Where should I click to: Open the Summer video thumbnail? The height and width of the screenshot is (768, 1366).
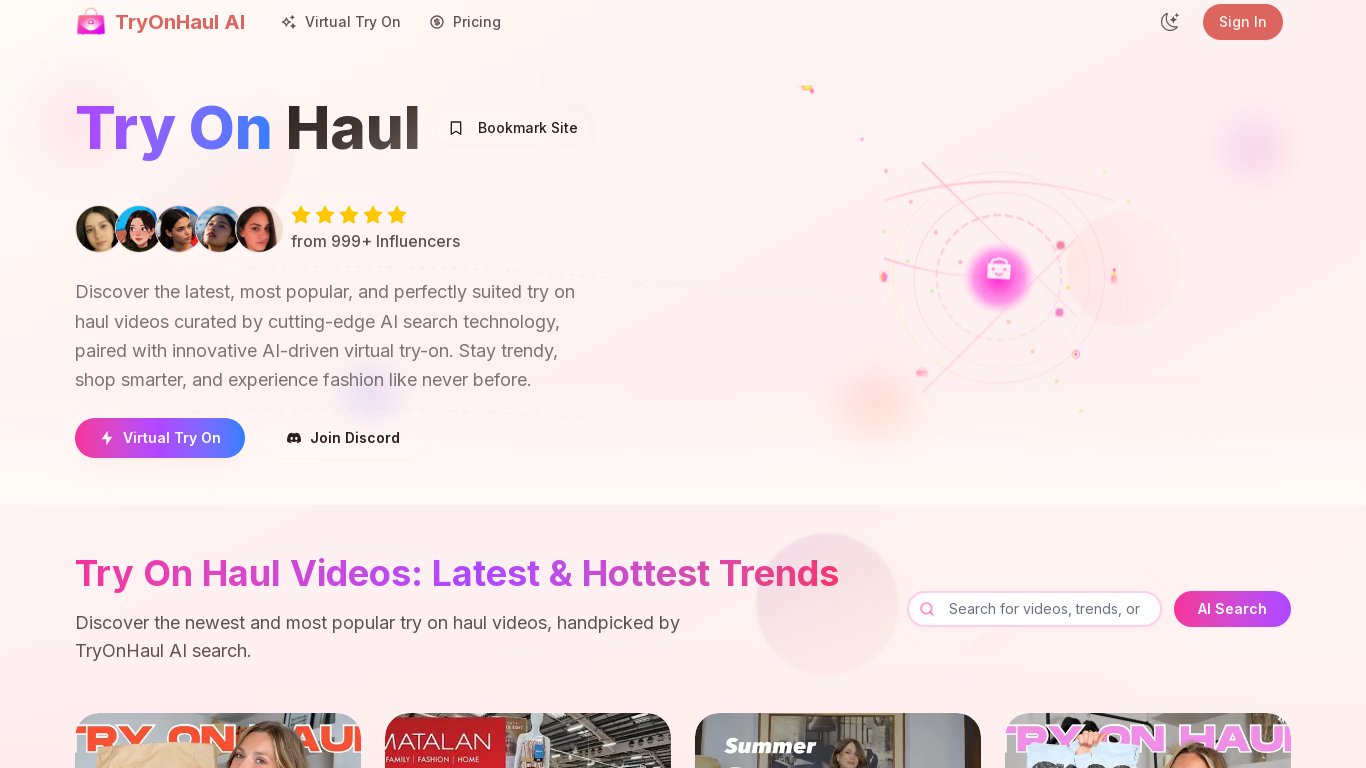click(x=838, y=740)
